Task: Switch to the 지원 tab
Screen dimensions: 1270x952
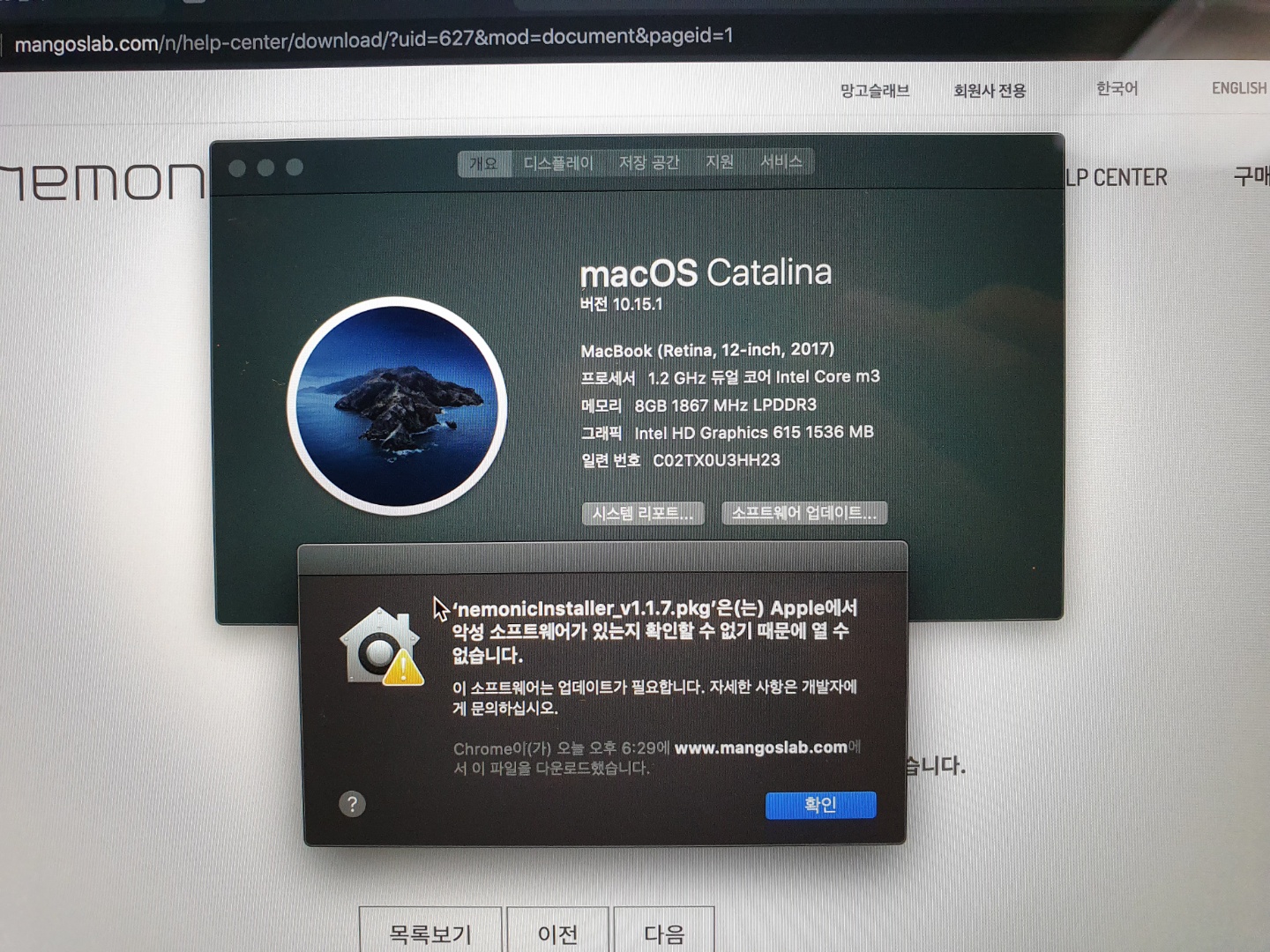Action: [x=720, y=161]
